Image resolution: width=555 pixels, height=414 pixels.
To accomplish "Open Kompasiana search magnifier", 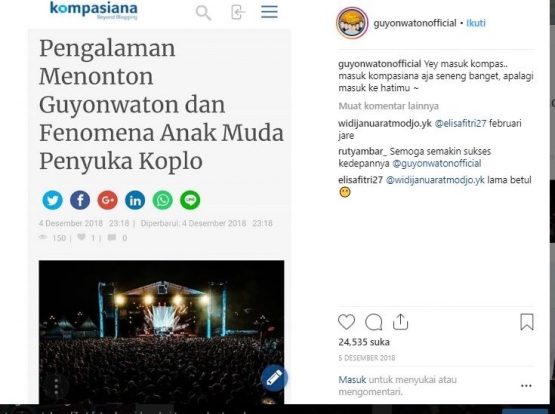I will tap(204, 13).
